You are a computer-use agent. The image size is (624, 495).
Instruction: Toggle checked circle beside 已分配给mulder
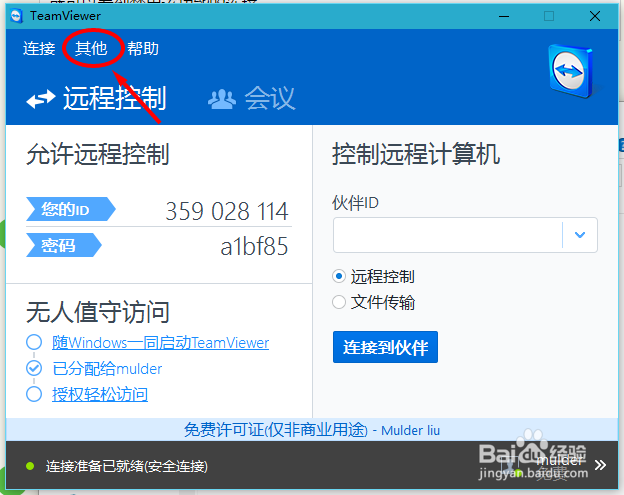tap(34, 368)
